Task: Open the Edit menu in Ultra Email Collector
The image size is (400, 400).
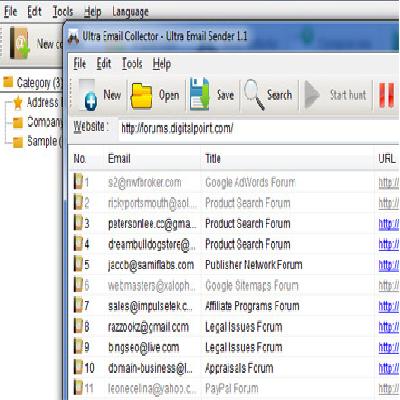Action: [x=104, y=63]
